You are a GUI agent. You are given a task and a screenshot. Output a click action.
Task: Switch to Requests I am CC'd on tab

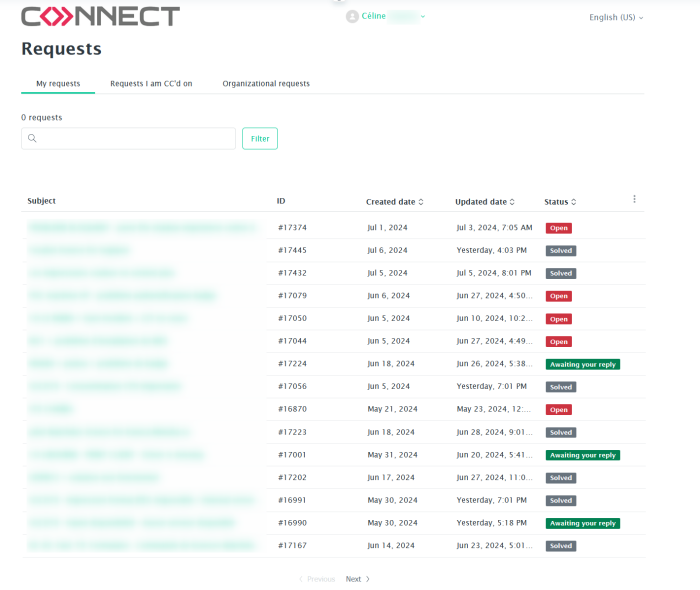(151, 84)
